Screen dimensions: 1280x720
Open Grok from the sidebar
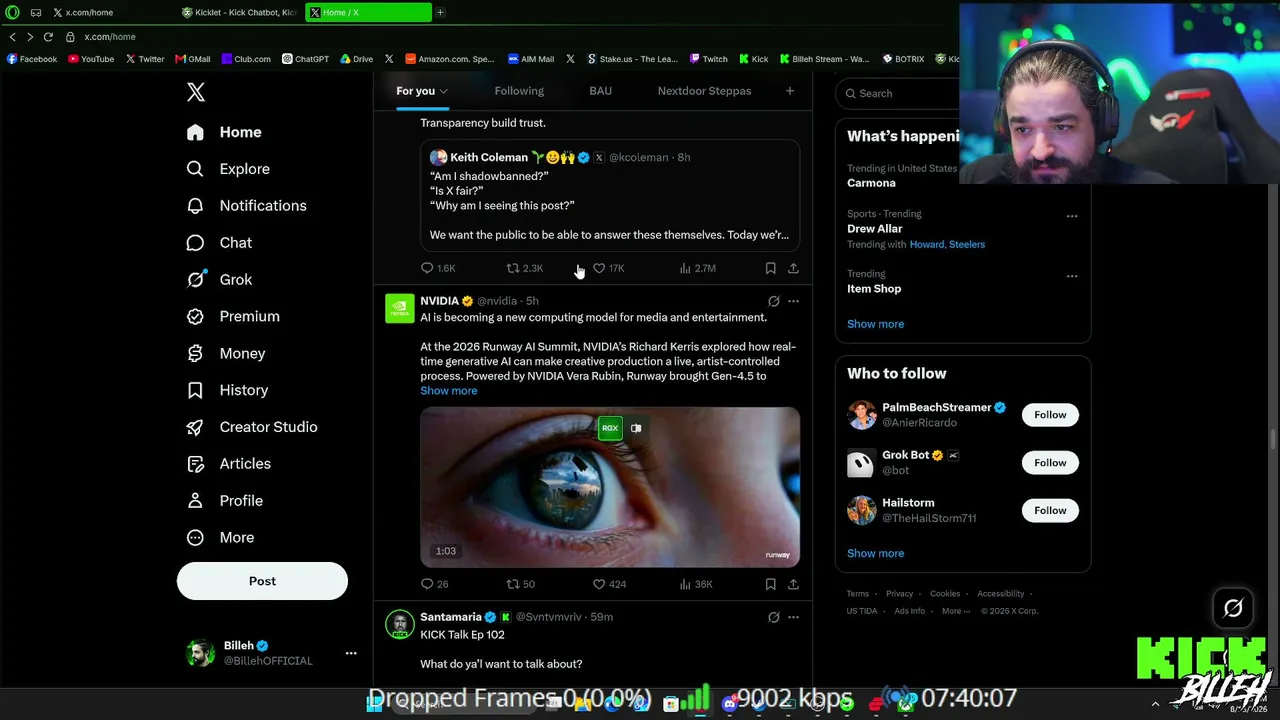click(x=220, y=280)
